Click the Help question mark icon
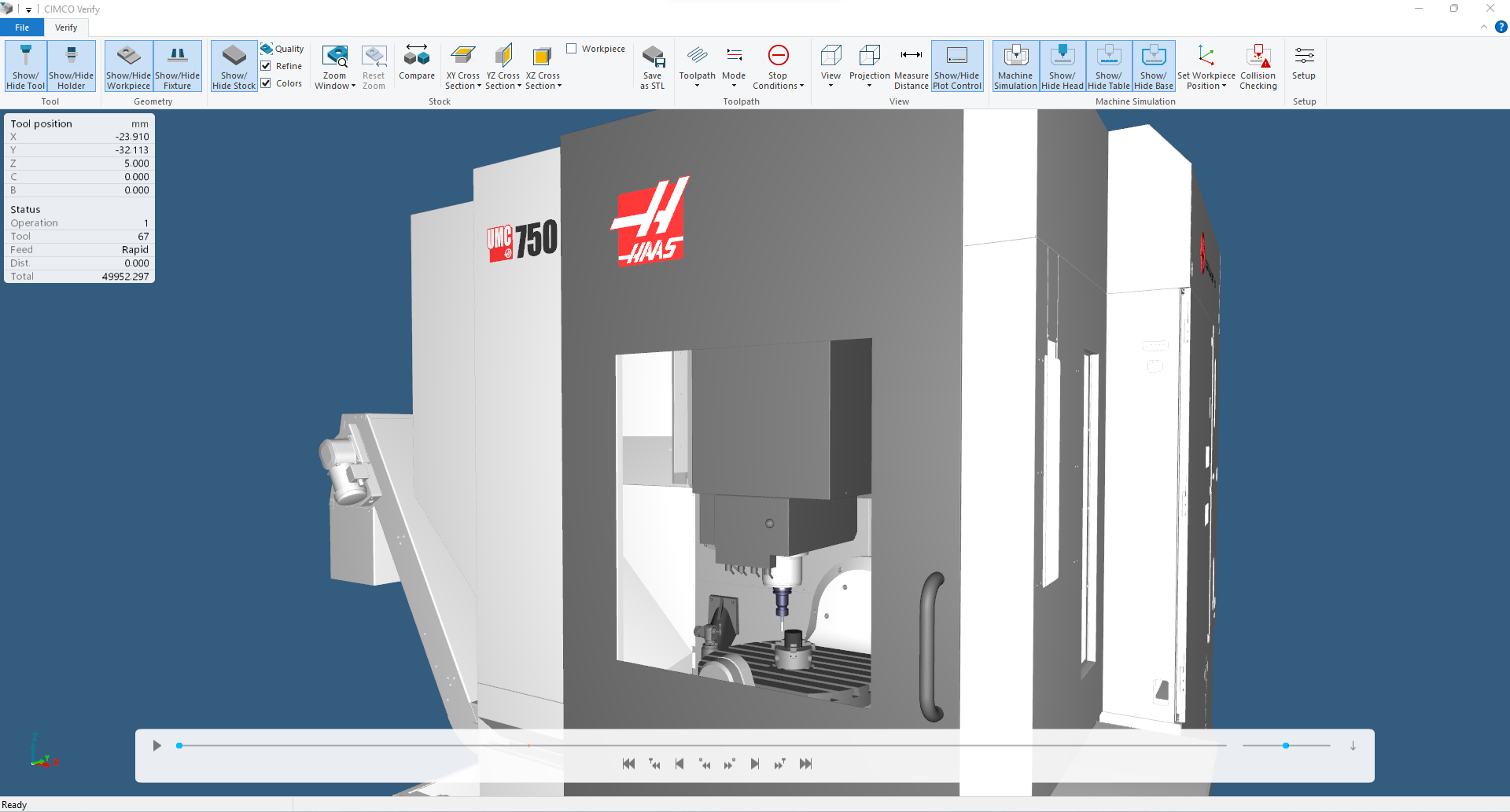 (x=1501, y=27)
